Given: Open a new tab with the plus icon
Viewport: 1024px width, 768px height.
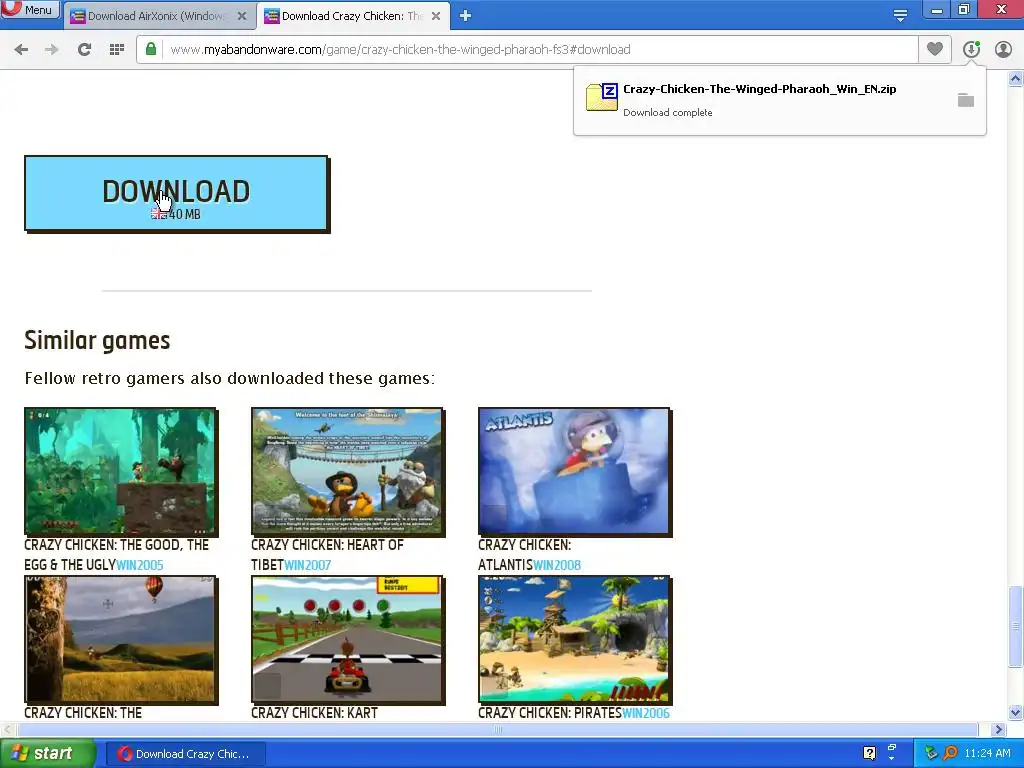Looking at the screenshot, I should [465, 16].
